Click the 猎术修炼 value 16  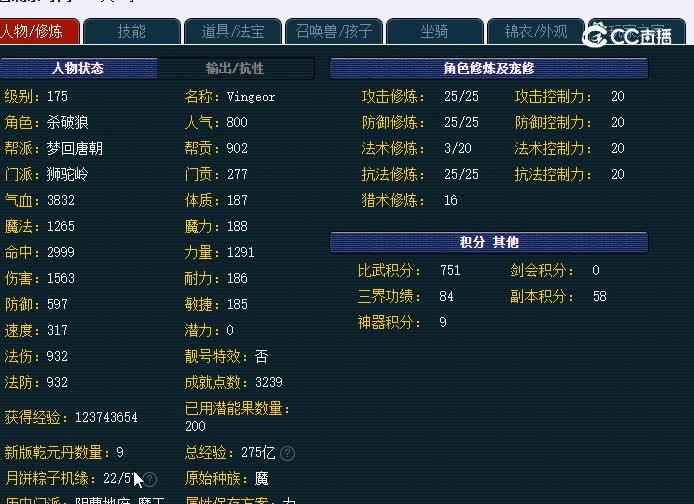451,200
